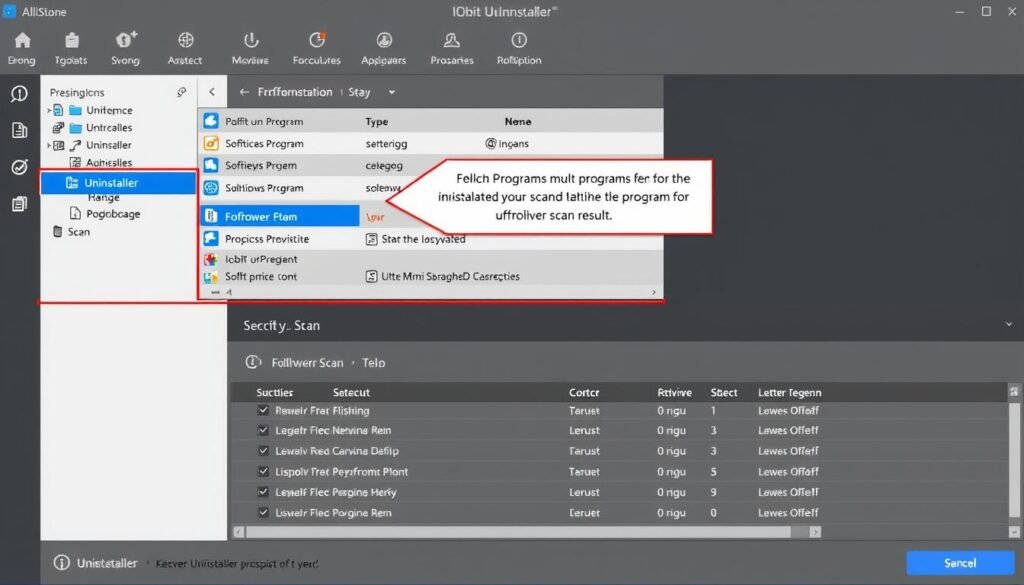Click left arrow of scan results scrollbar
This screenshot has height=585, width=1024.
238,532
